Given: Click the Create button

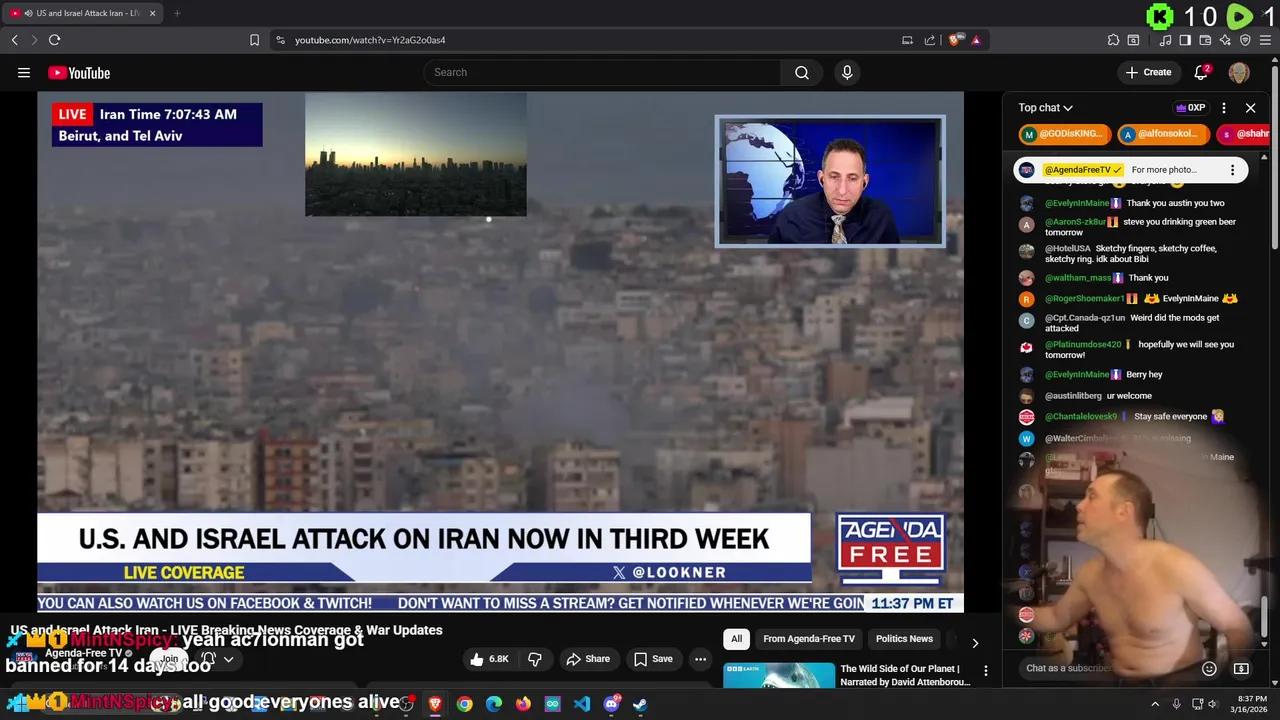Looking at the screenshot, I should [1149, 72].
